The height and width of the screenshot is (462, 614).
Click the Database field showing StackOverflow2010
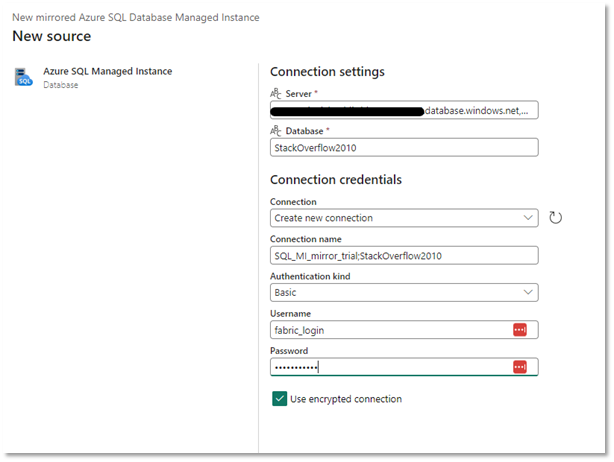(404, 148)
